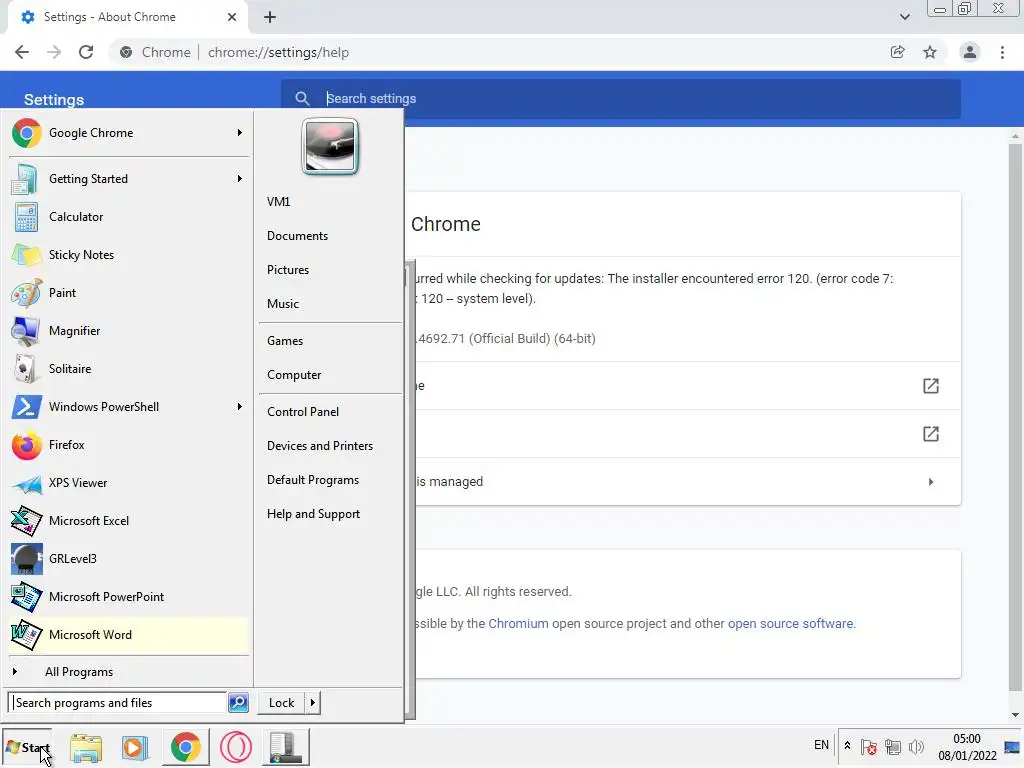Open Help and Support
1024x768 pixels.
[x=313, y=514]
